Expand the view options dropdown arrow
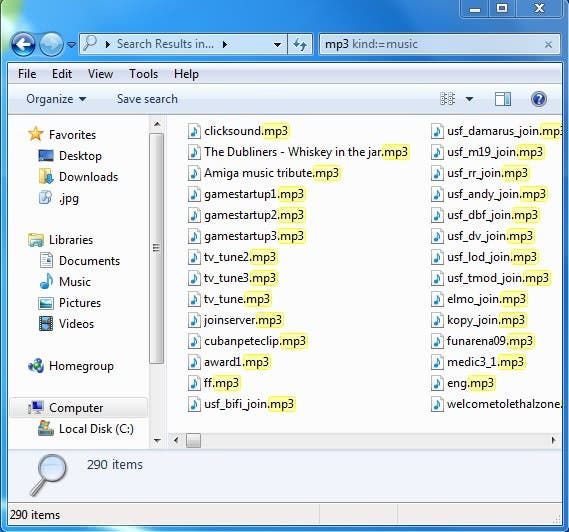569x532 pixels. 469,99
